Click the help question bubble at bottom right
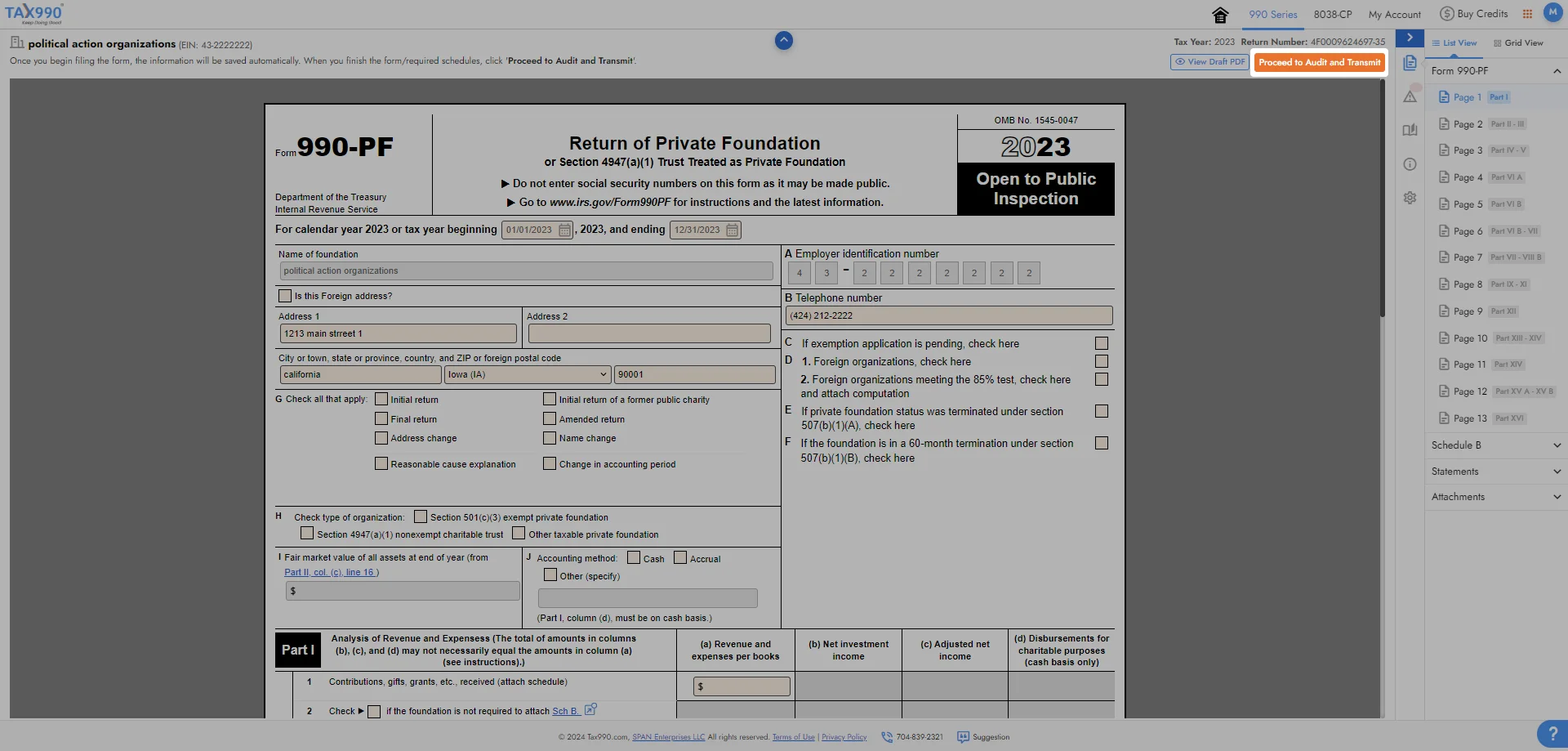This screenshot has width=1568, height=751. (x=1552, y=734)
